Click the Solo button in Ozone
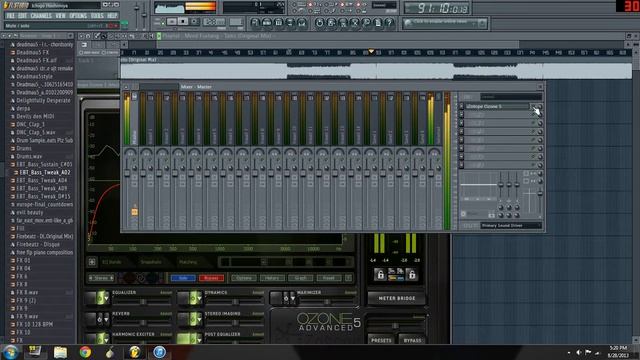Screen dimensions: 640x360 pyautogui.click(x=183, y=278)
